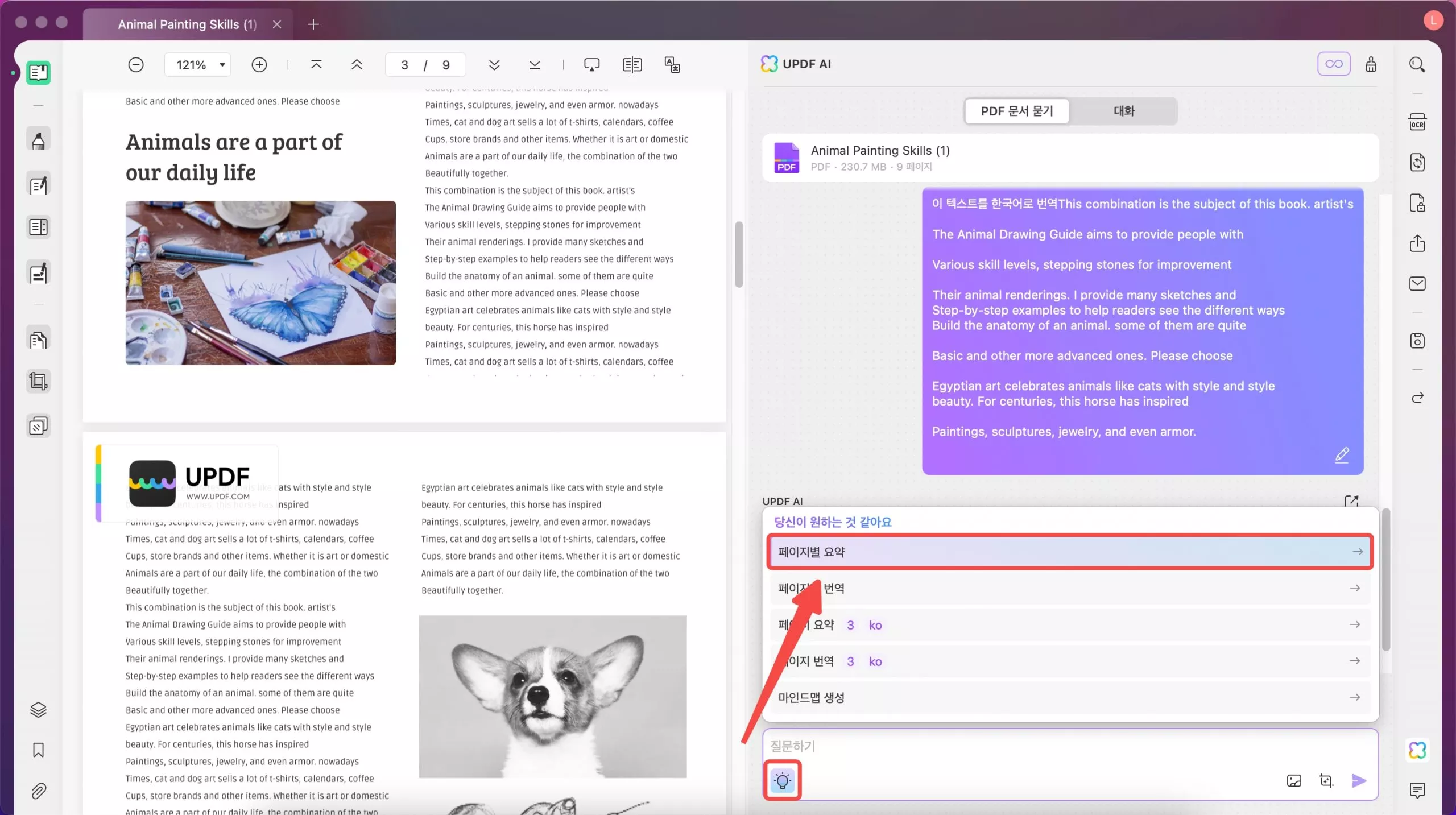Screen dimensions: 1456x815
Task: Choose the 페이지 요약 3 ko suggestion
Action: (1070, 624)
